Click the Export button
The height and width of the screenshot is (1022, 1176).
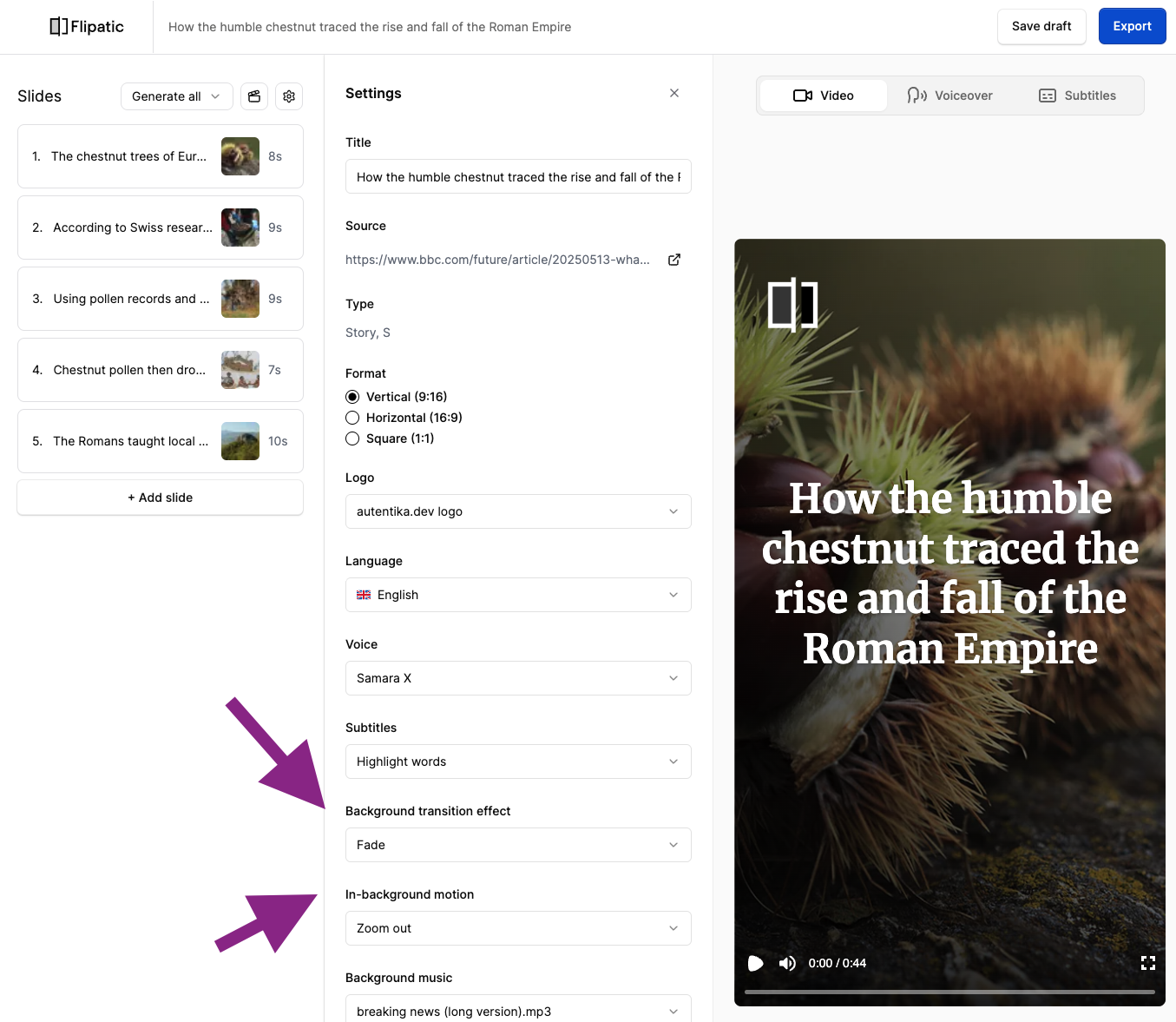[1133, 27]
